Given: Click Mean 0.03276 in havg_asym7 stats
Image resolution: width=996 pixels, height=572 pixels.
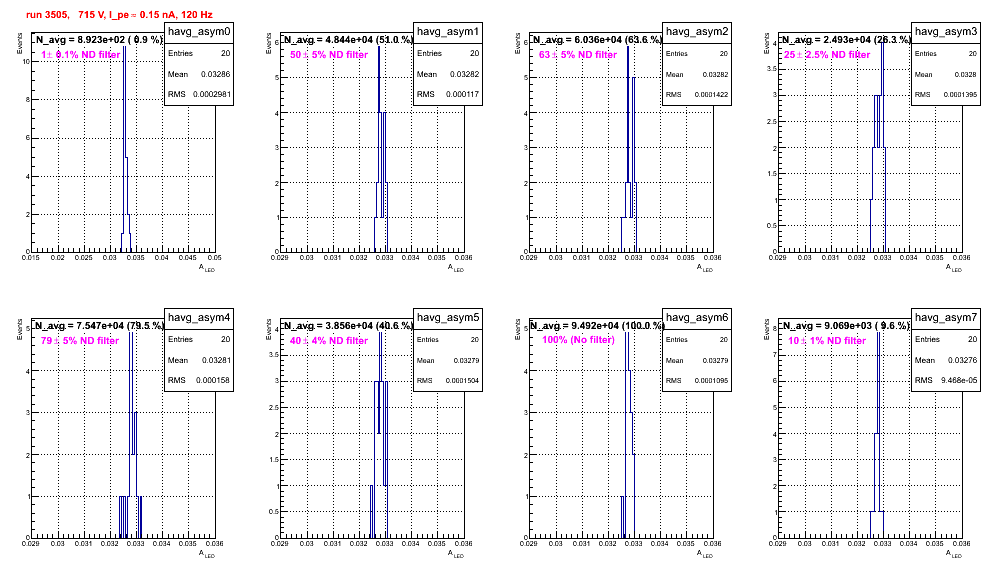Looking at the screenshot, I should [946, 360].
